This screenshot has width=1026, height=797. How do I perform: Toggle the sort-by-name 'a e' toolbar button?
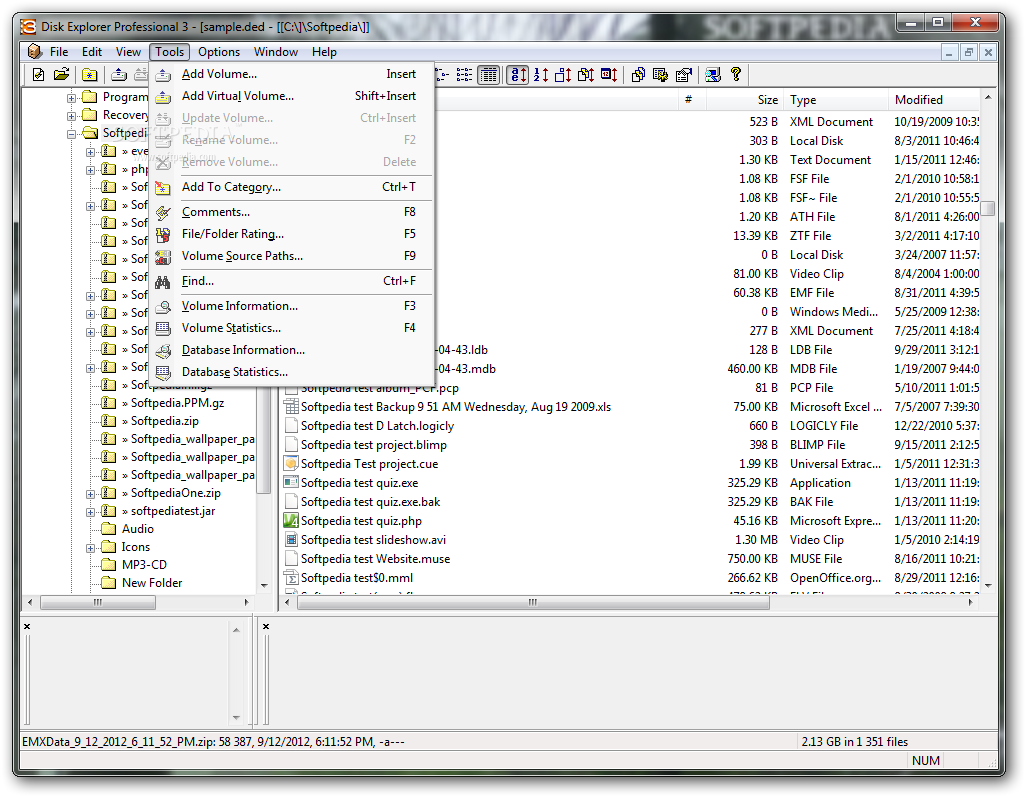[518, 75]
